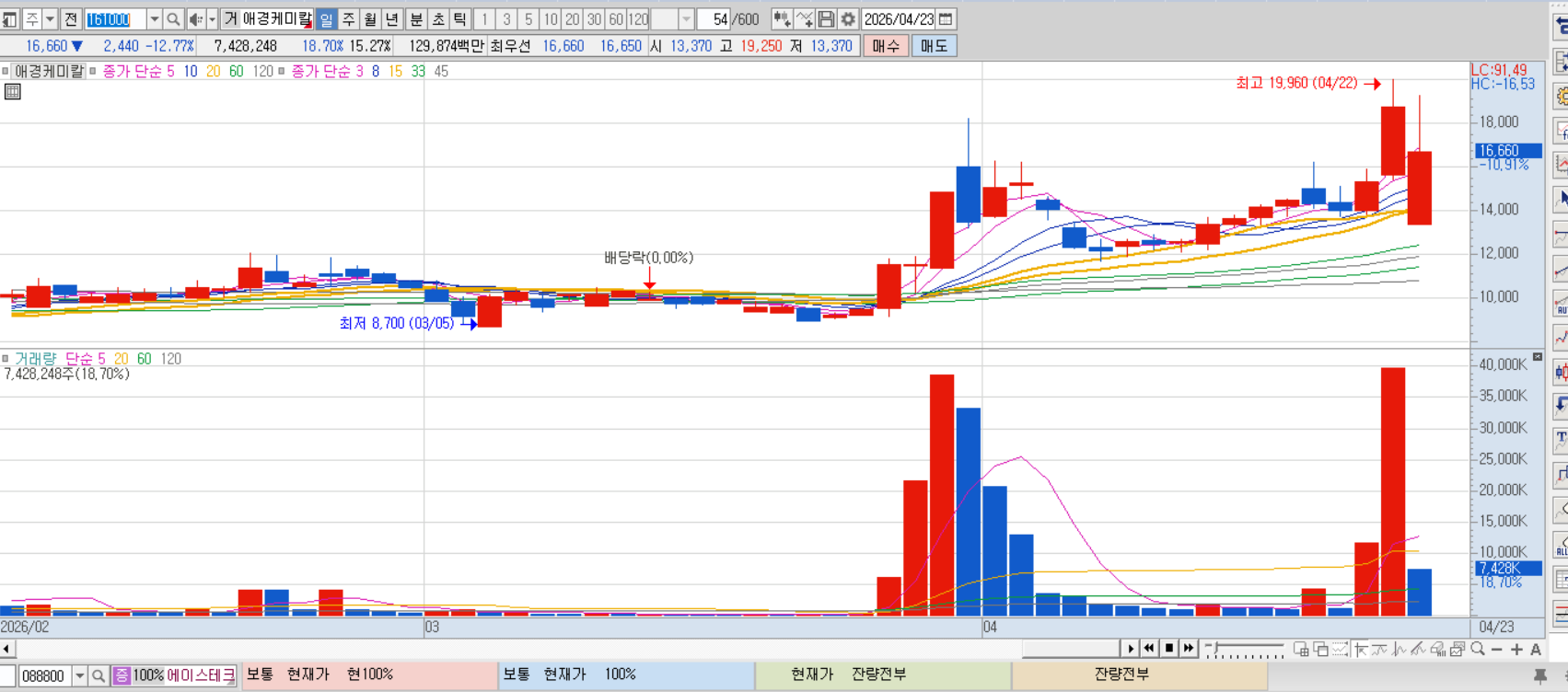Select monthly (월) chart period

click(370, 19)
